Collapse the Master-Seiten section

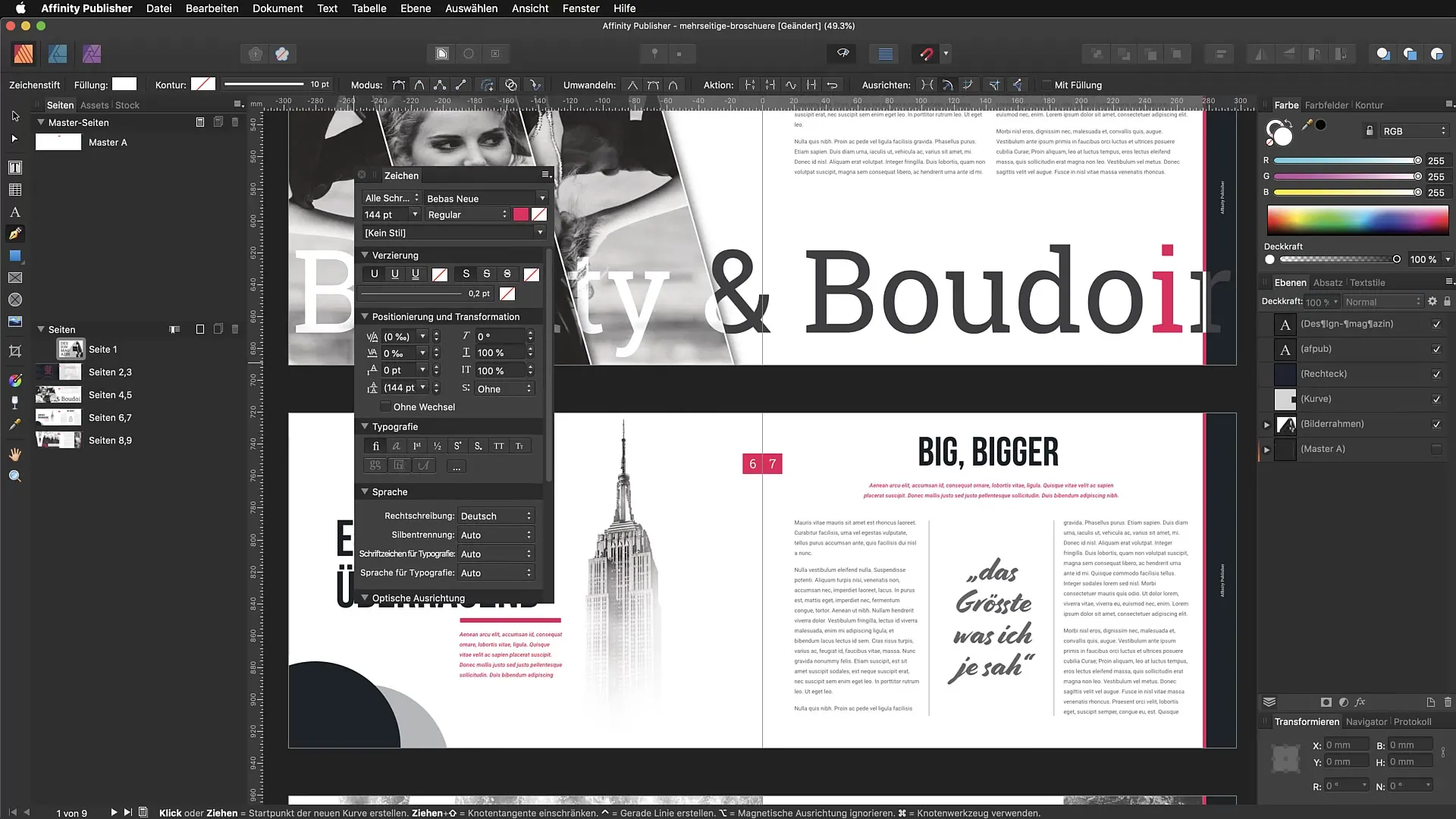[x=41, y=122]
